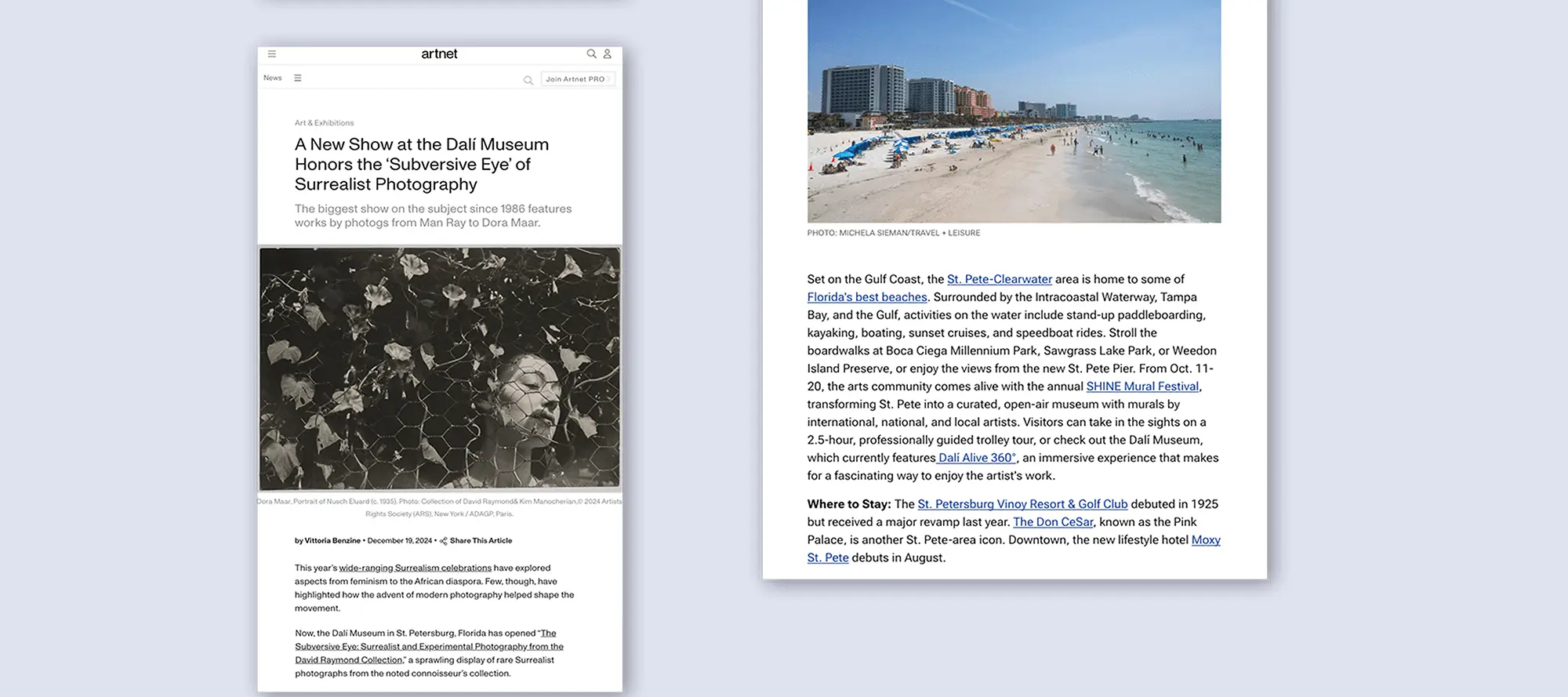1568x697 pixels.
Task: Open the user account profile icon
Action: click(607, 54)
